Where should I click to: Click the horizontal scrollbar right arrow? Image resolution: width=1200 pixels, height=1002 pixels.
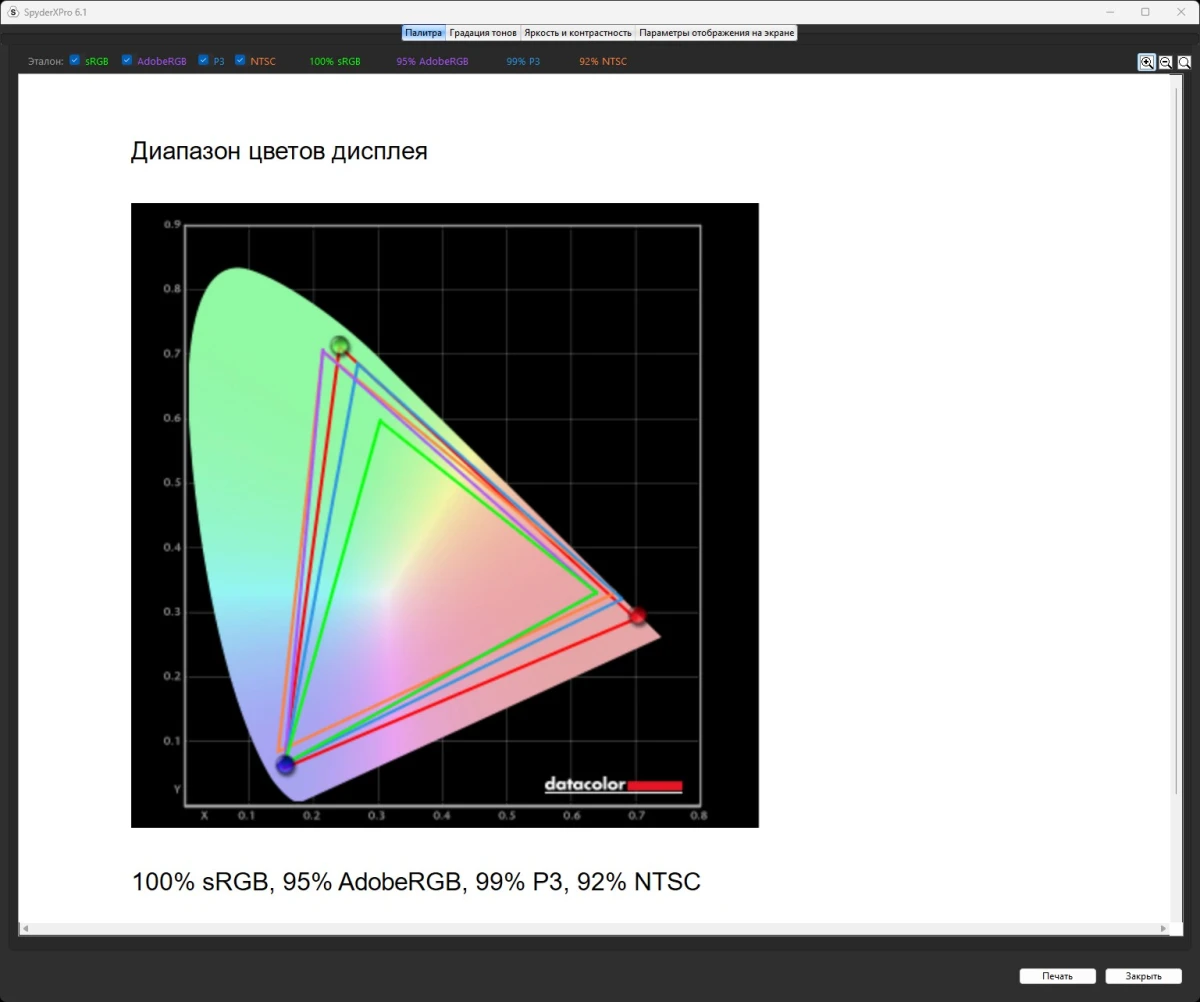point(1163,929)
